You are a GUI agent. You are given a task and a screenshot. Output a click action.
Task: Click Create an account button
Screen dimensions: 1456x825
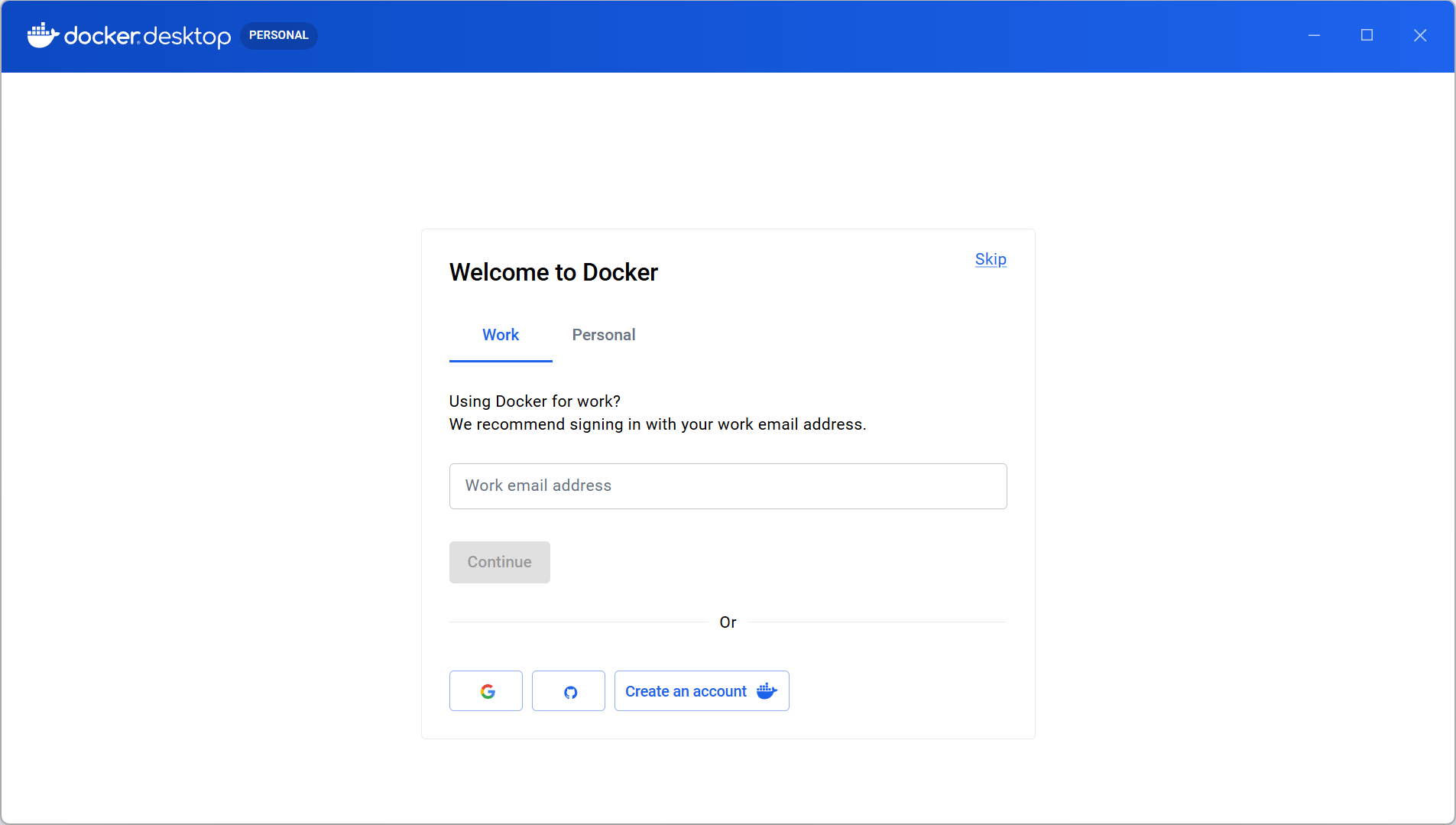702,691
